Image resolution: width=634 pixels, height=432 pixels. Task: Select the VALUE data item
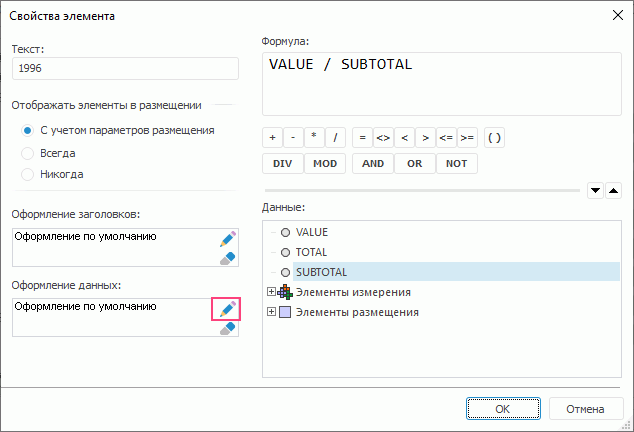coord(311,232)
